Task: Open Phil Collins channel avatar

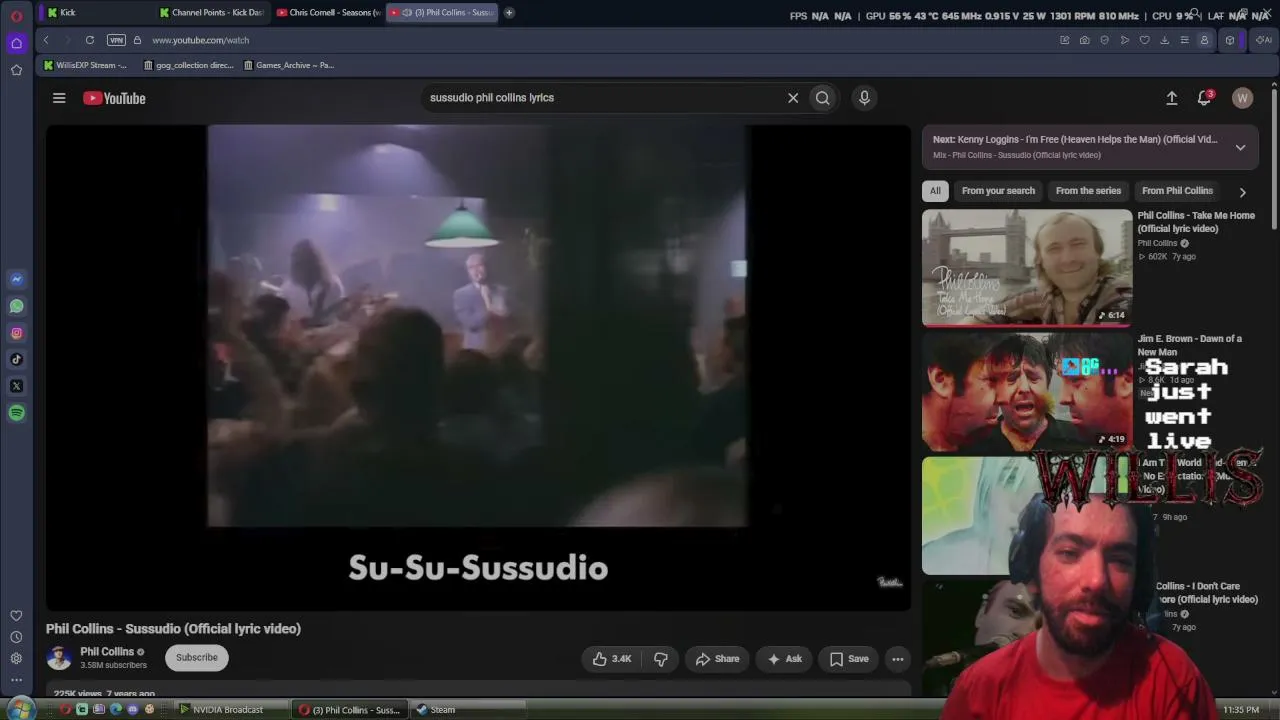Action: pos(59,657)
